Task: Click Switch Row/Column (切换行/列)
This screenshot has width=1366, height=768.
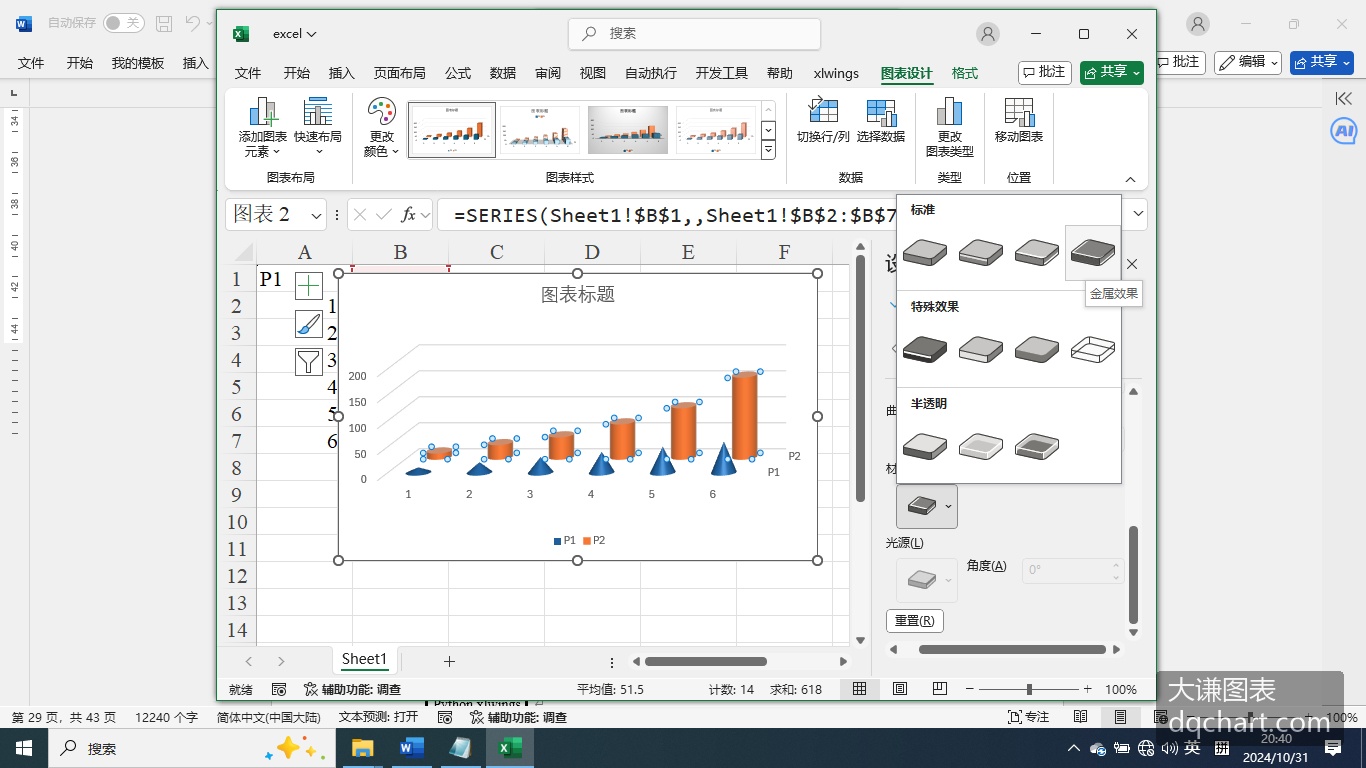Action: [823, 121]
